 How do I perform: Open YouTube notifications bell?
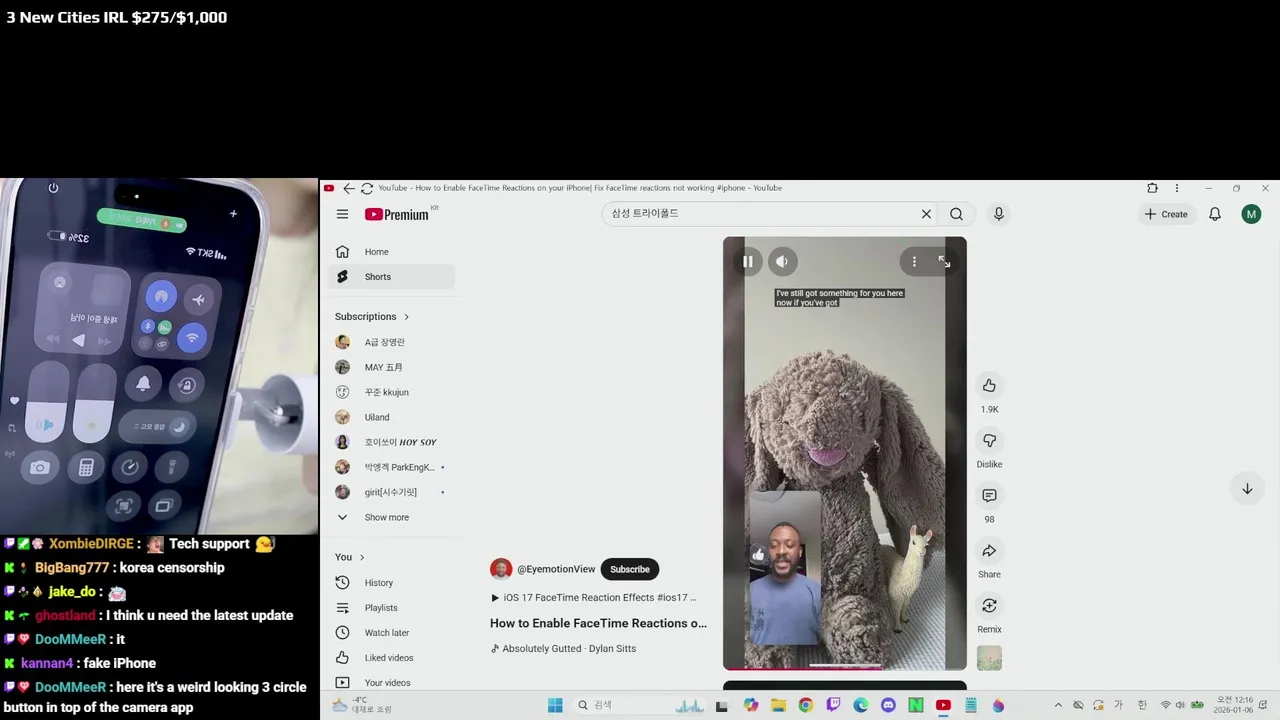1215,214
